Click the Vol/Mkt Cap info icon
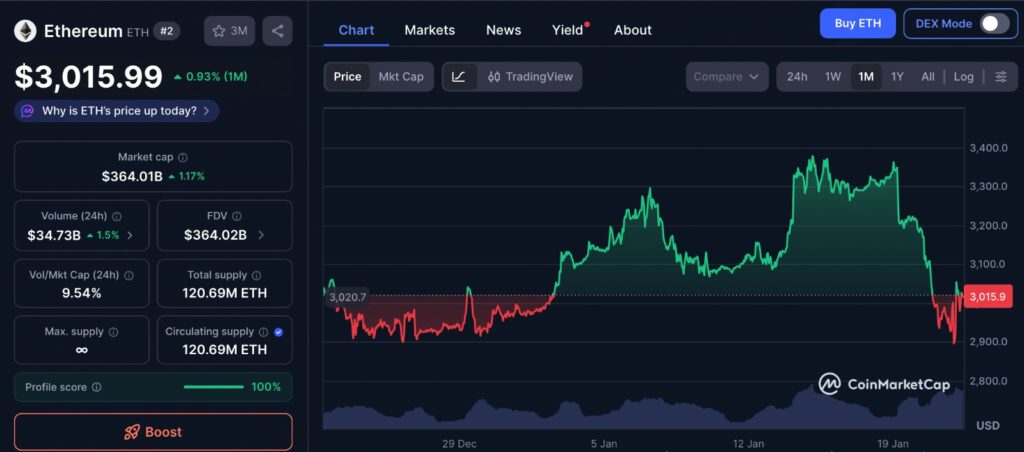Image resolution: width=1024 pixels, height=452 pixels. (129, 276)
